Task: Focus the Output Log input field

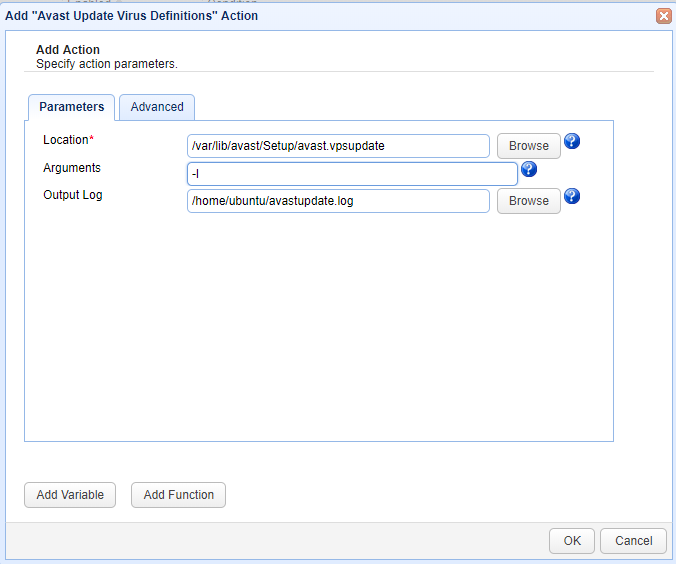Action: tap(338, 201)
